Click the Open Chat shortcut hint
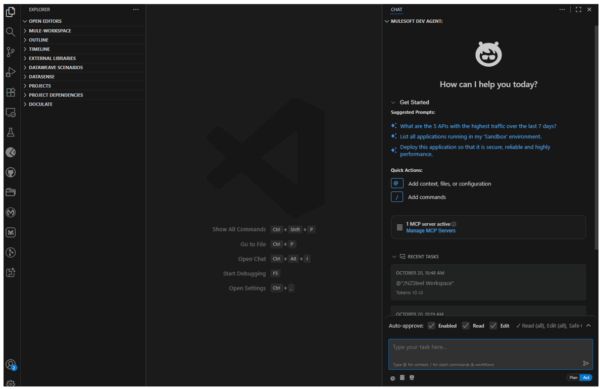The image size is (600, 389). pyautogui.click(x=274, y=259)
